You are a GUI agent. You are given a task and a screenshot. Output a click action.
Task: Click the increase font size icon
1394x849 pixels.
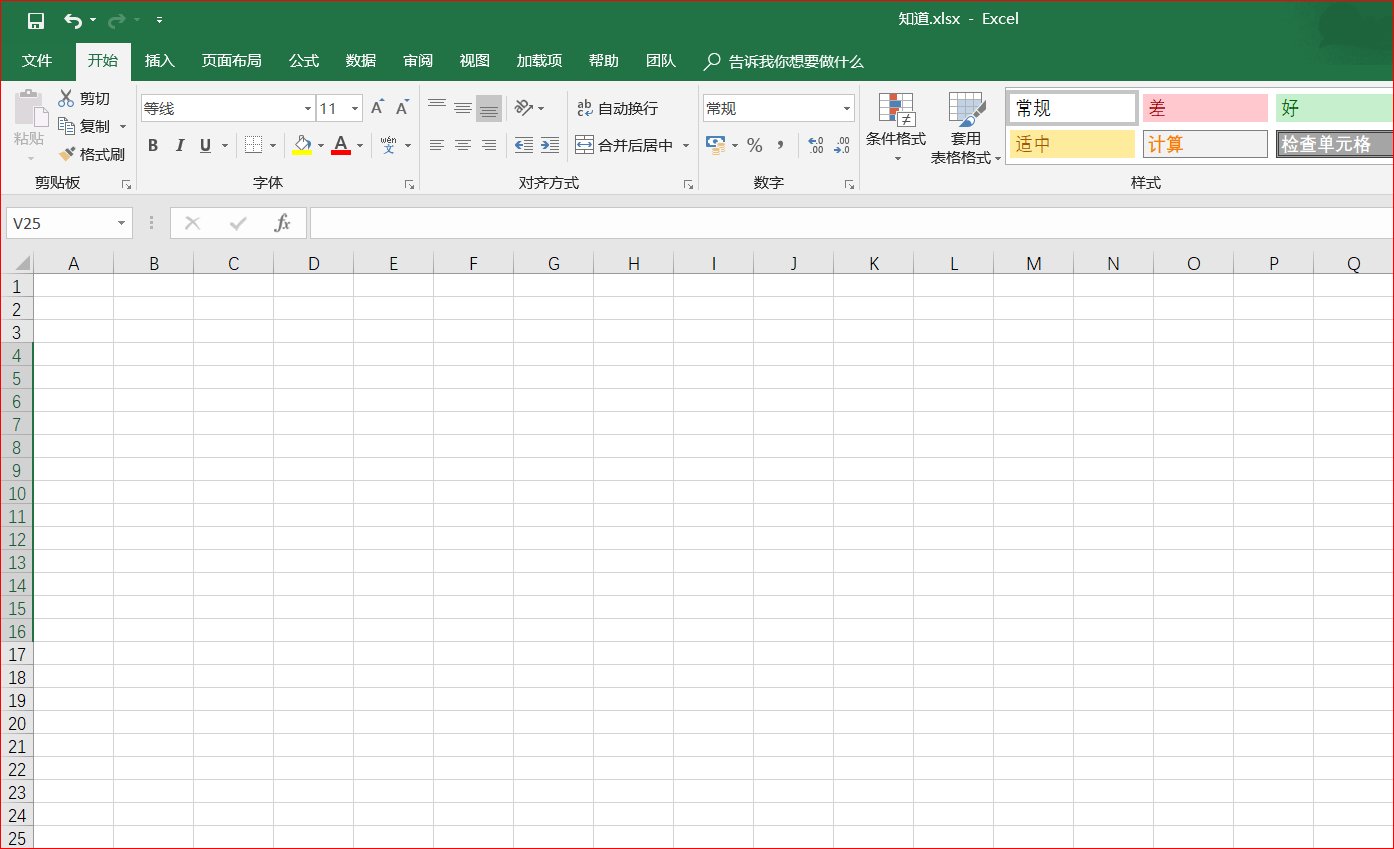[x=377, y=108]
